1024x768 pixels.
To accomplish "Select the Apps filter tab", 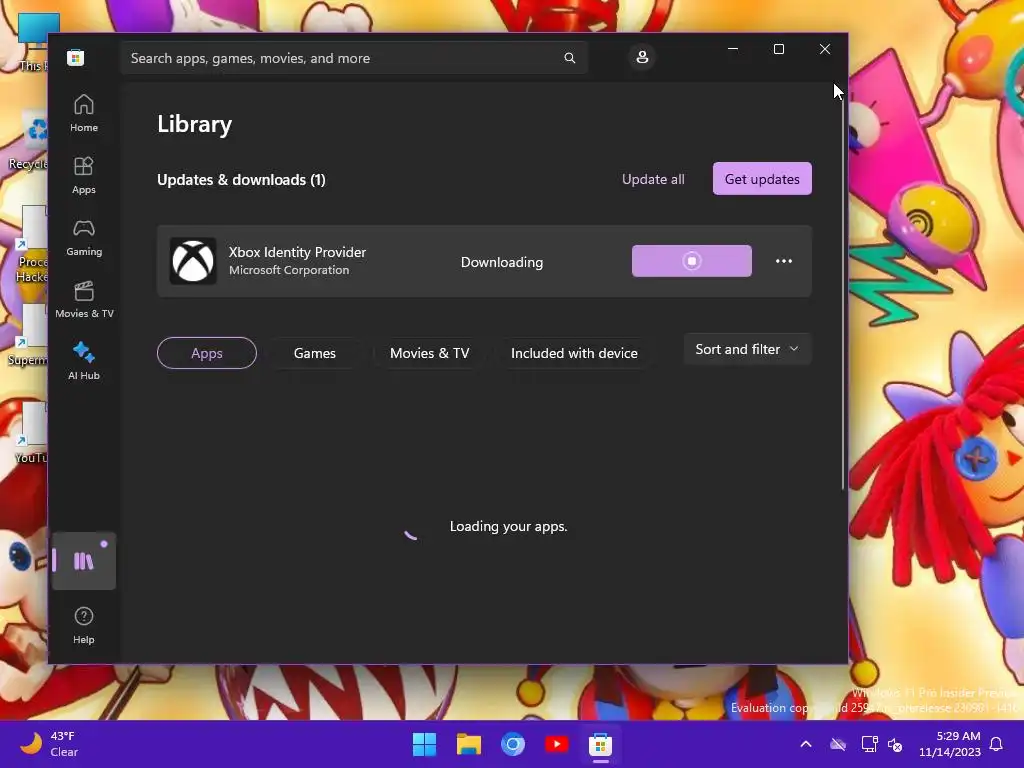I will [x=207, y=353].
